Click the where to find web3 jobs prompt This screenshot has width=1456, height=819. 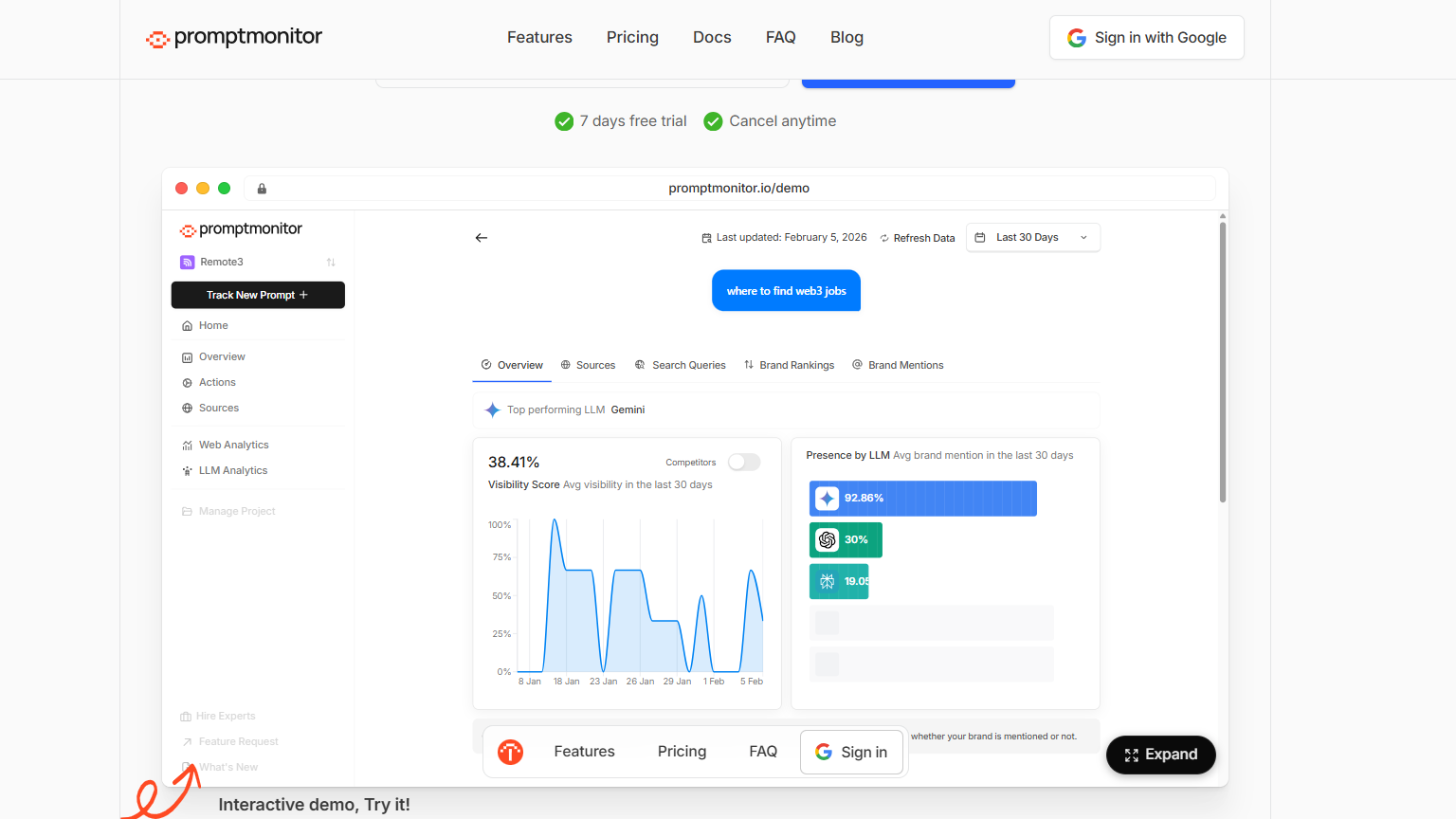coord(786,290)
